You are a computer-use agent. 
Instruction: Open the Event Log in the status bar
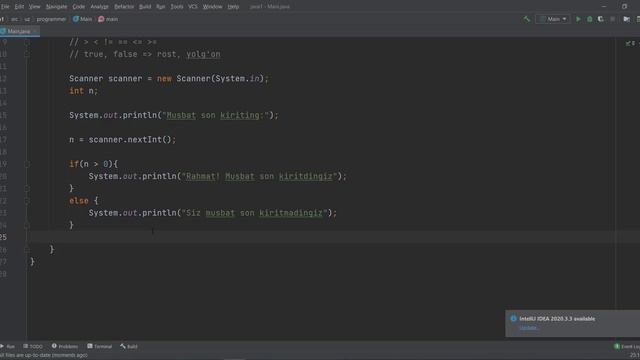point(627,346)
